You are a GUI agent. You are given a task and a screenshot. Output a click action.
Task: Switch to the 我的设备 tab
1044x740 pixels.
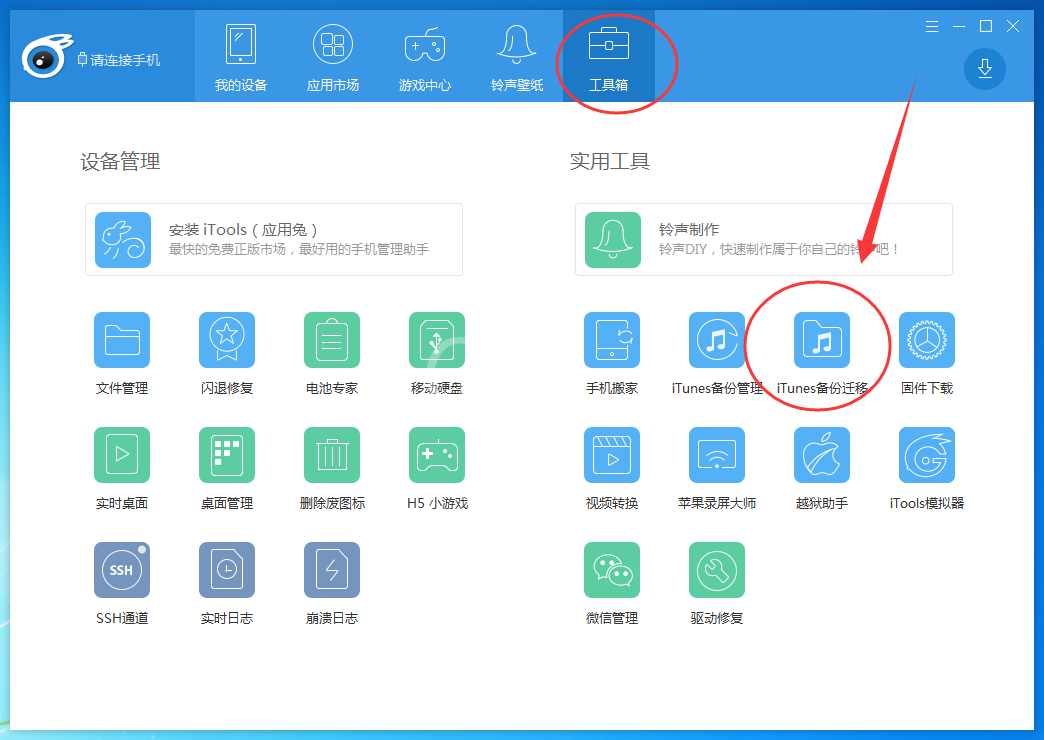pos(241,57)
